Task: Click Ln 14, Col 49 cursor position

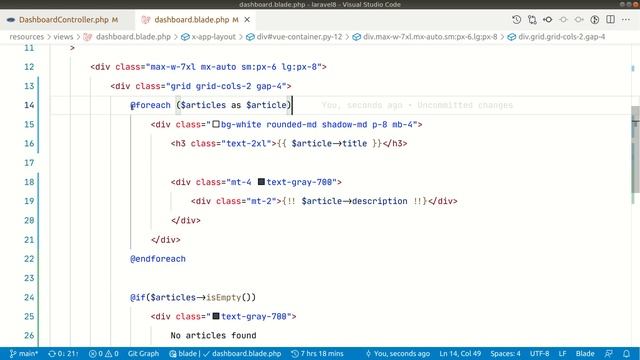Action: pos(460,353)
